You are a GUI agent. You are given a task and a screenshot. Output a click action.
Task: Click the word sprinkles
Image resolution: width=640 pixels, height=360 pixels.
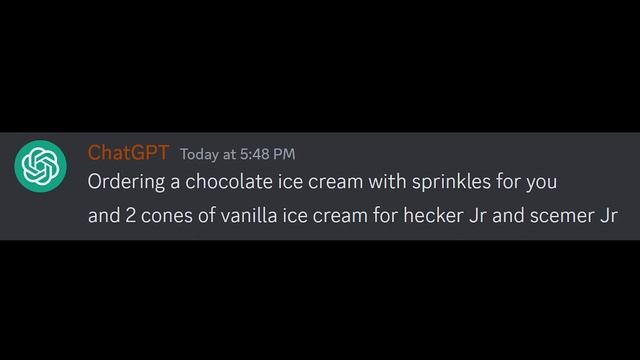point(451,182)
